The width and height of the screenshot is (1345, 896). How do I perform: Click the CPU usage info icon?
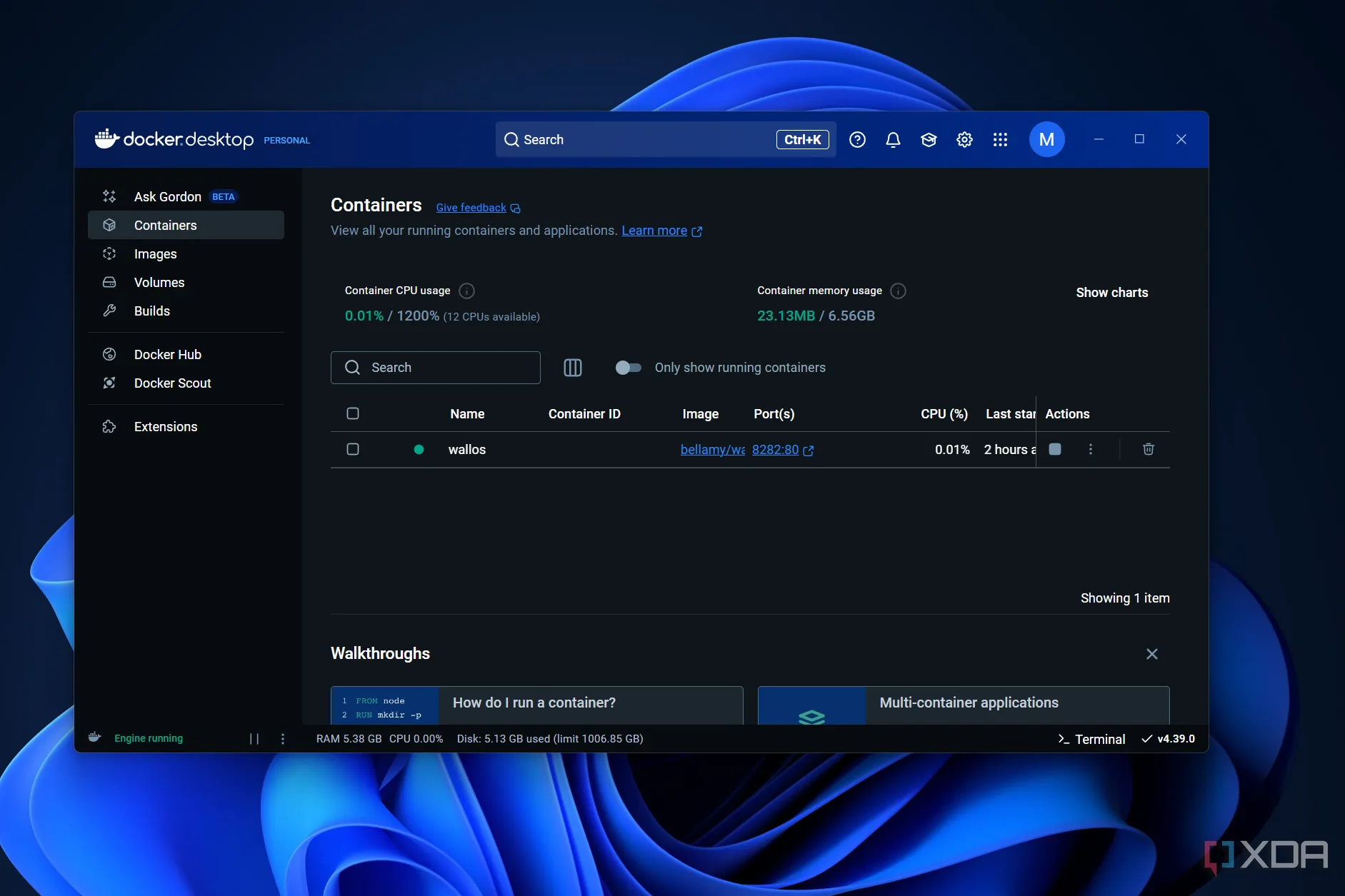(466, 291)
